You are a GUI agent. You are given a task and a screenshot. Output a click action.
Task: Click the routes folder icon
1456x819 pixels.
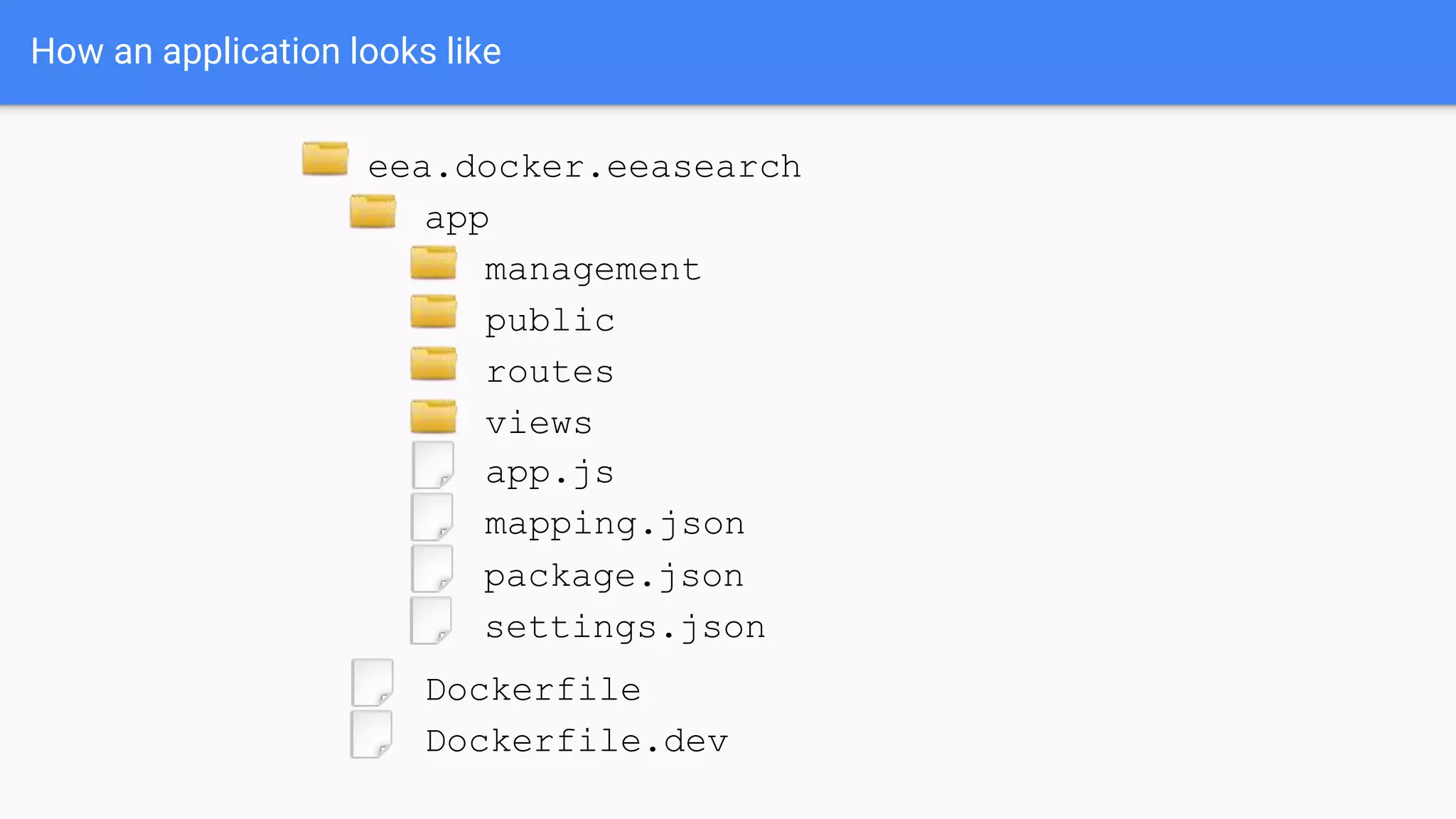[434, 363]
